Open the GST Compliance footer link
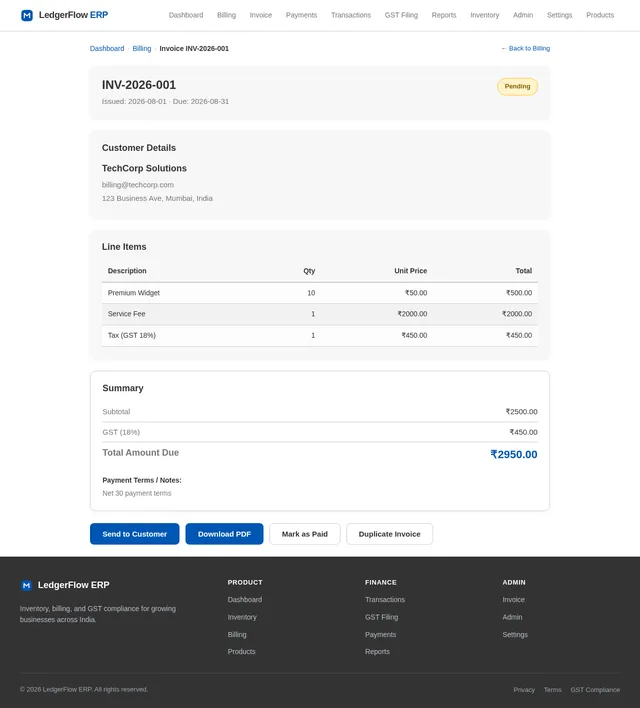This screenshot has height=708, width=640. (x=595, y=690)
